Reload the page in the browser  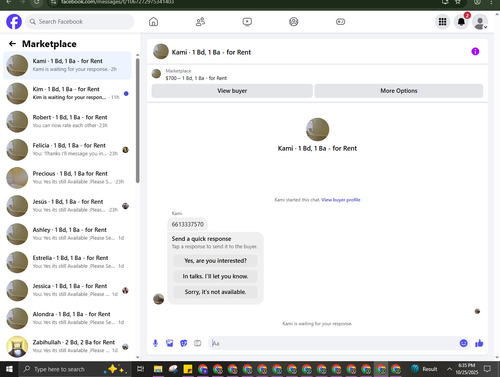[36, 2]
